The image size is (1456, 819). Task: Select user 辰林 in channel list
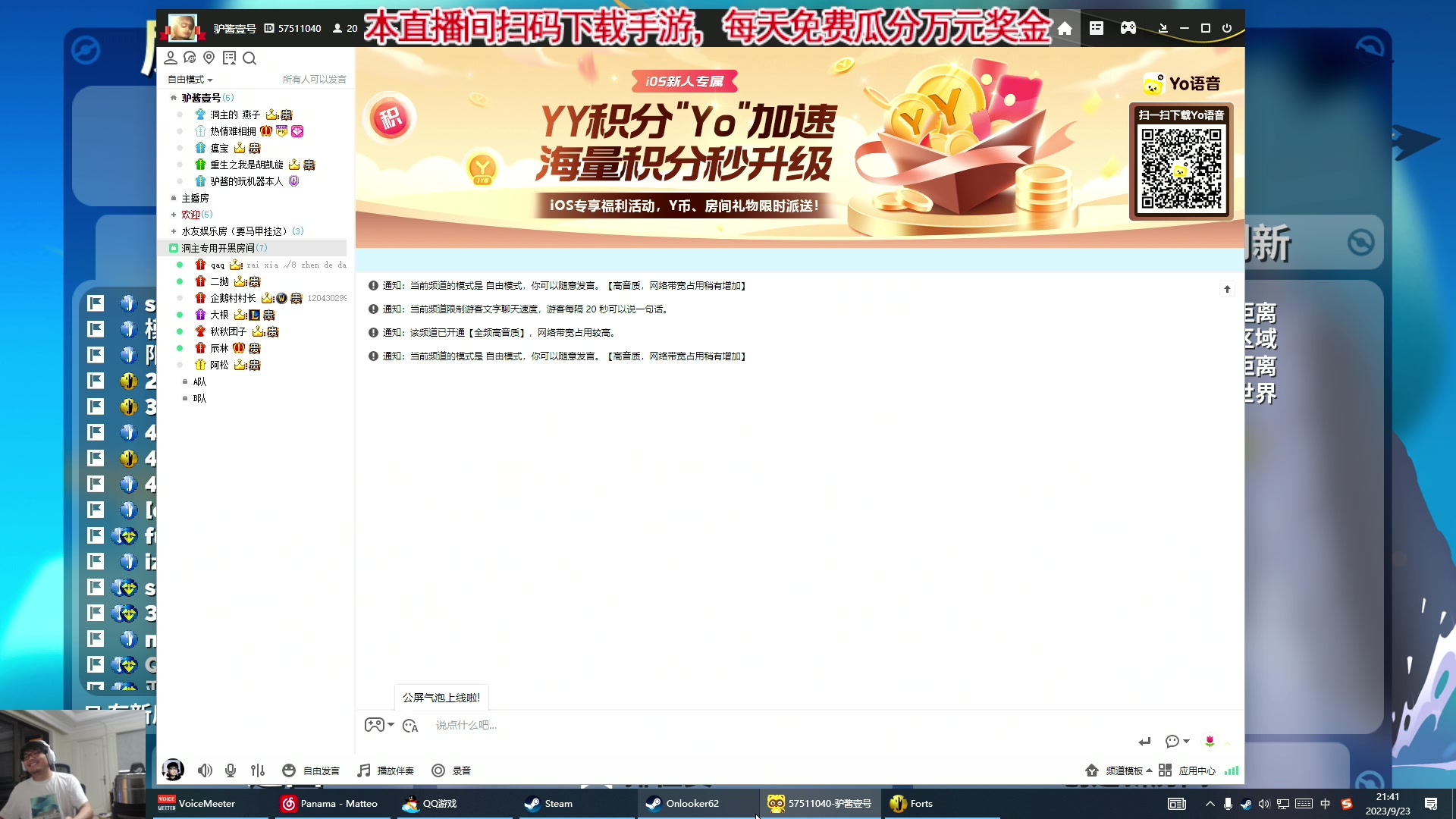(x=219, y=348)
